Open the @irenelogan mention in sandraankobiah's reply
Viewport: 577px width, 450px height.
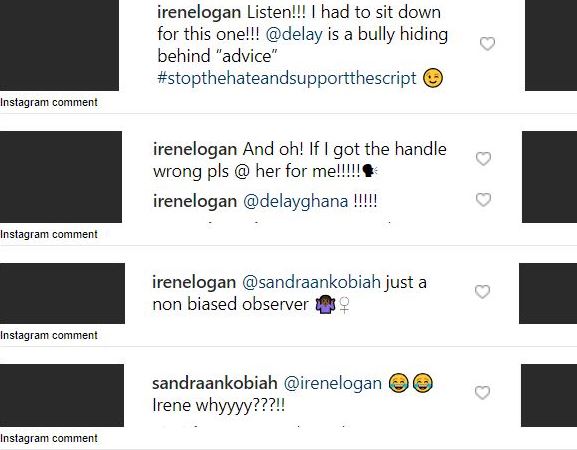(333, 383)
